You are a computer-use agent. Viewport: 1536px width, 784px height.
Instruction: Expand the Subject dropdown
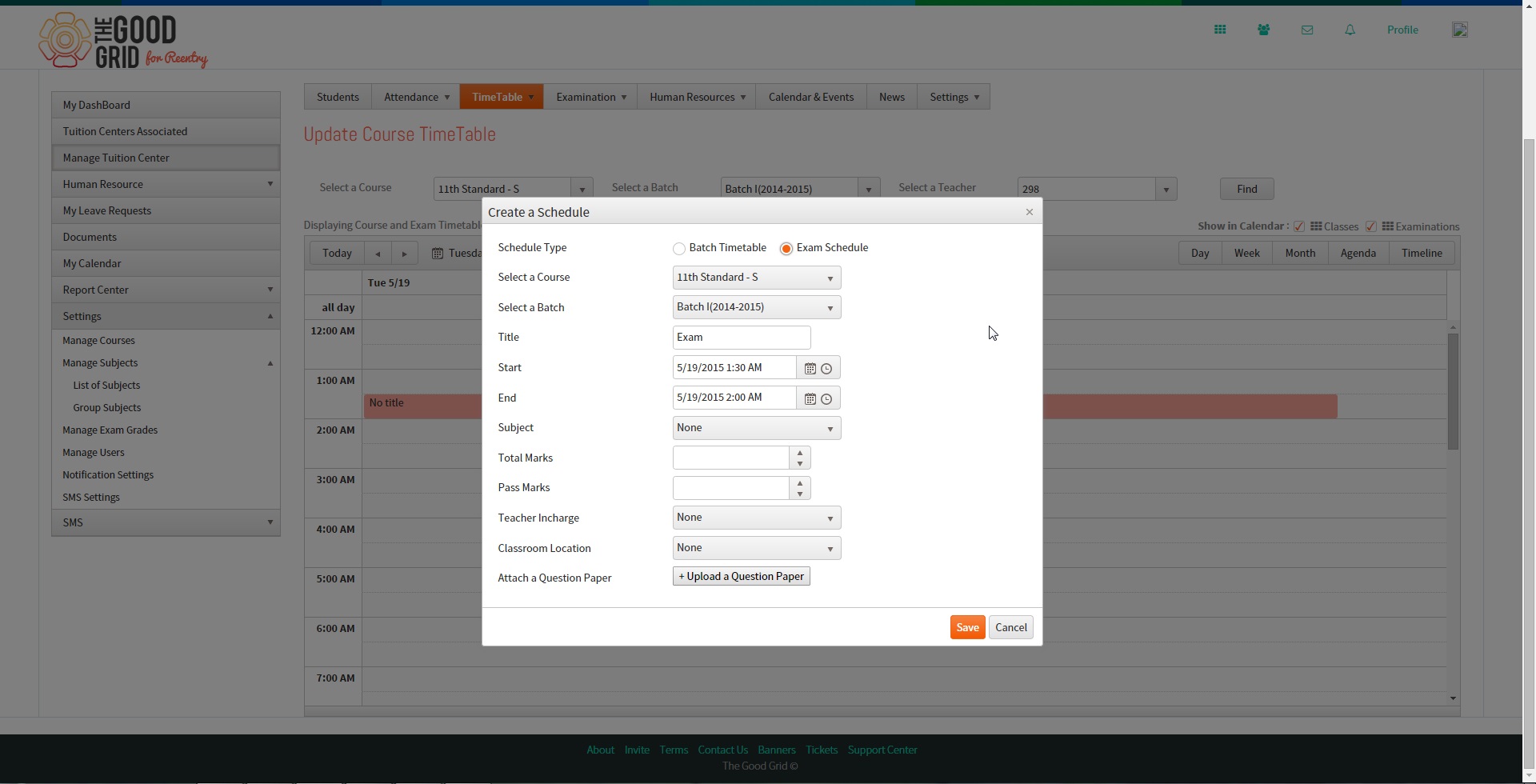[757, 428]
